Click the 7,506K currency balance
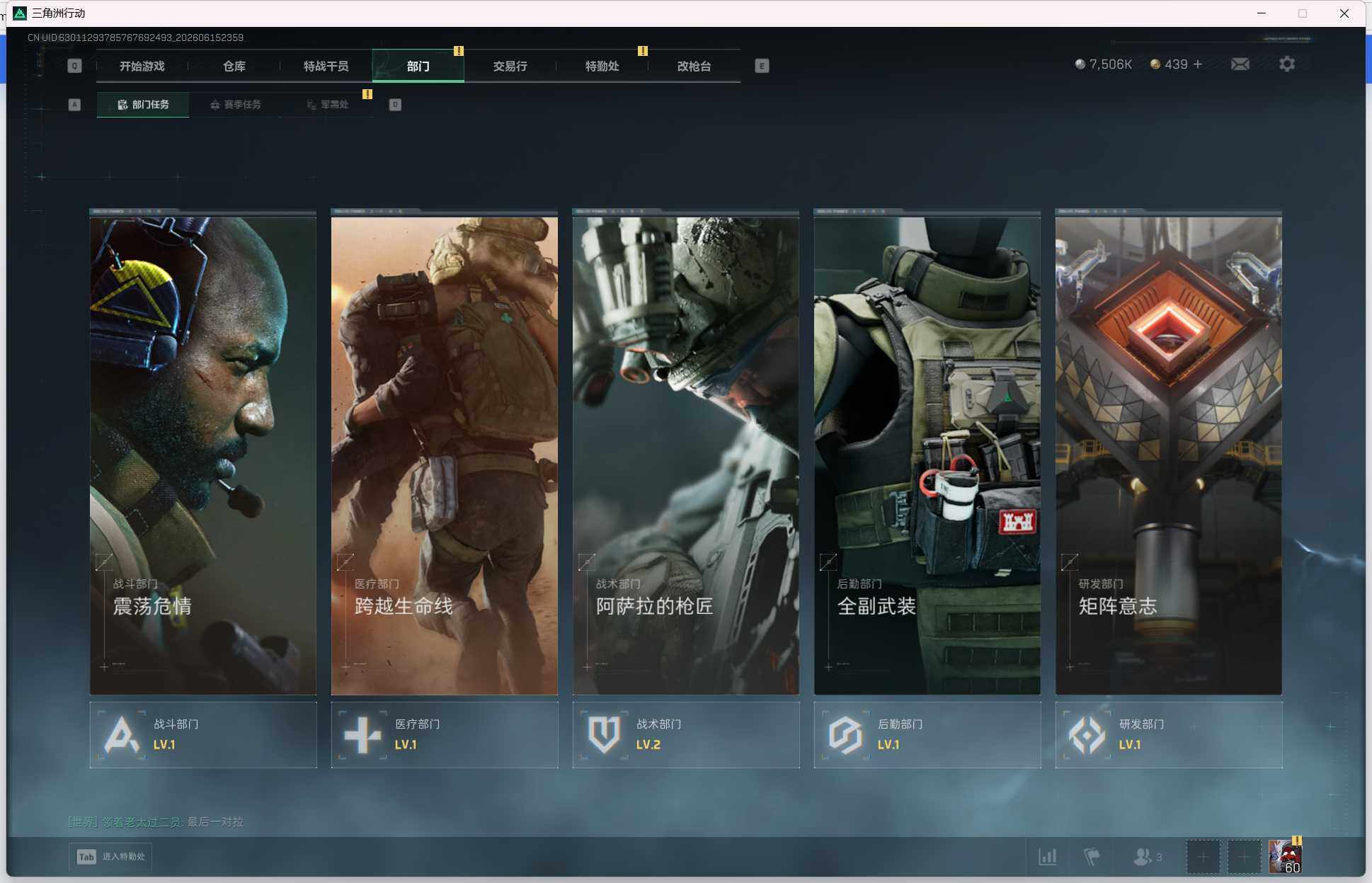1372x883 pixels. click(1103, 64)
